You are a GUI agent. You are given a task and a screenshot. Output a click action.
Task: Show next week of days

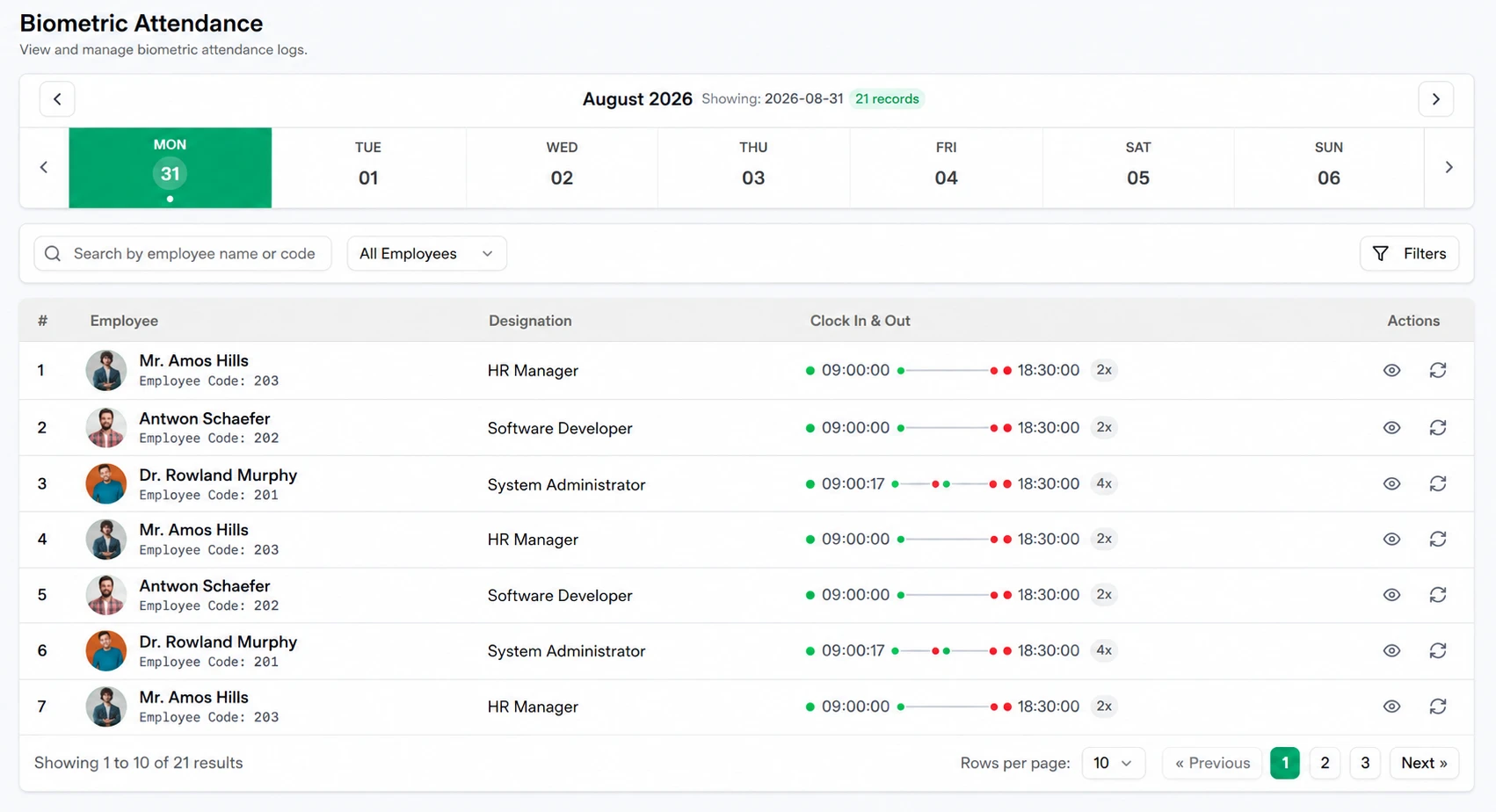point(1449,167)
